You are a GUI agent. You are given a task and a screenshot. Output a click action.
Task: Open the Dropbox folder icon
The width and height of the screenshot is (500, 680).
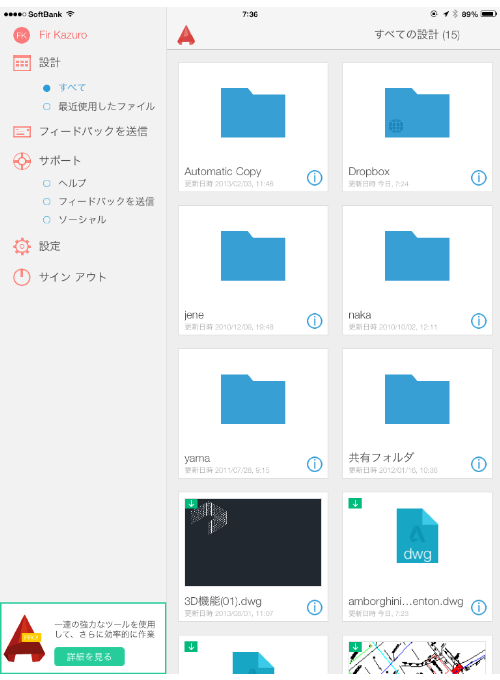tap(417, 113)
